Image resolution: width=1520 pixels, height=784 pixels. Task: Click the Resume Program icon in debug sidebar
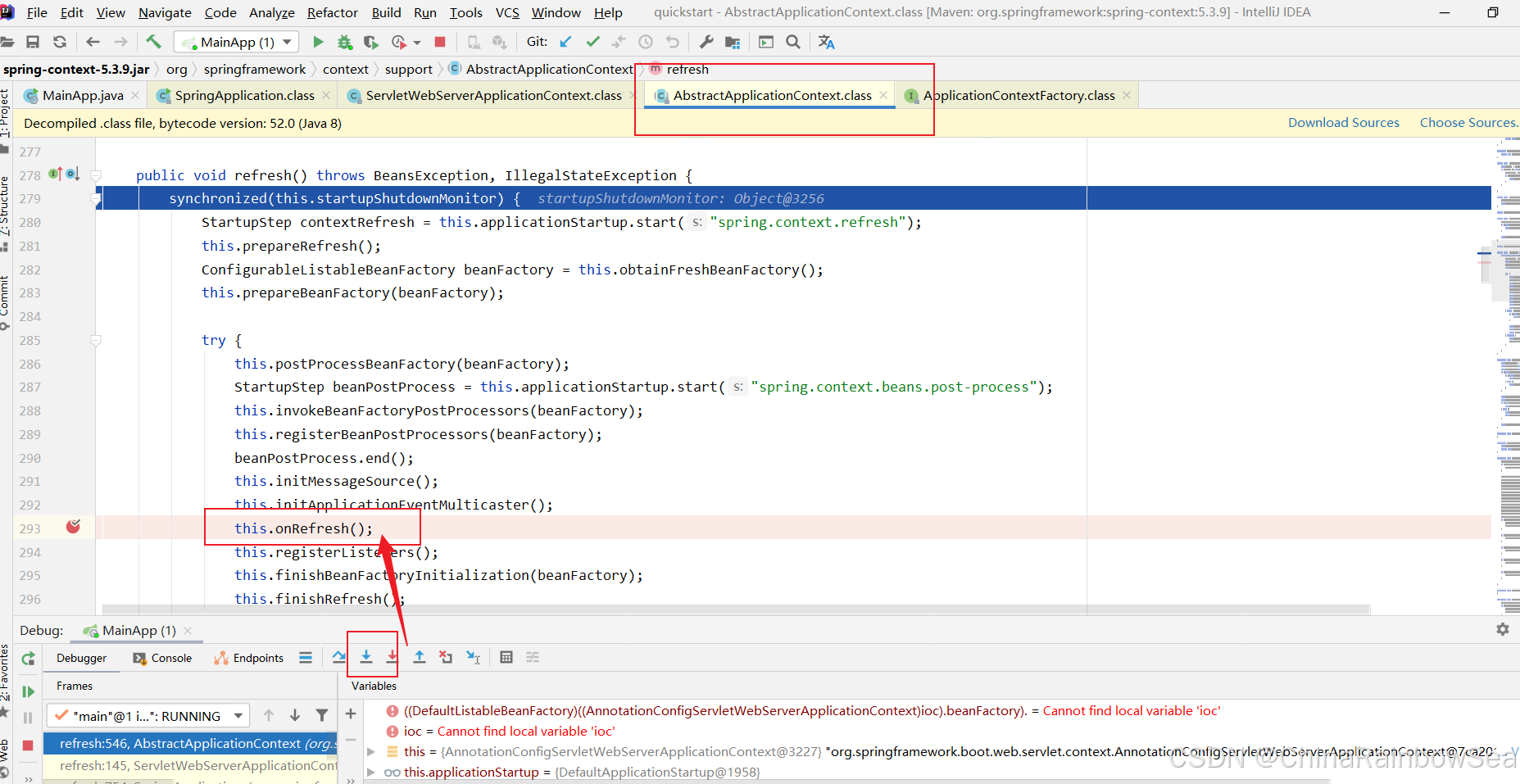pyautogui.click(x=28, y=691)
